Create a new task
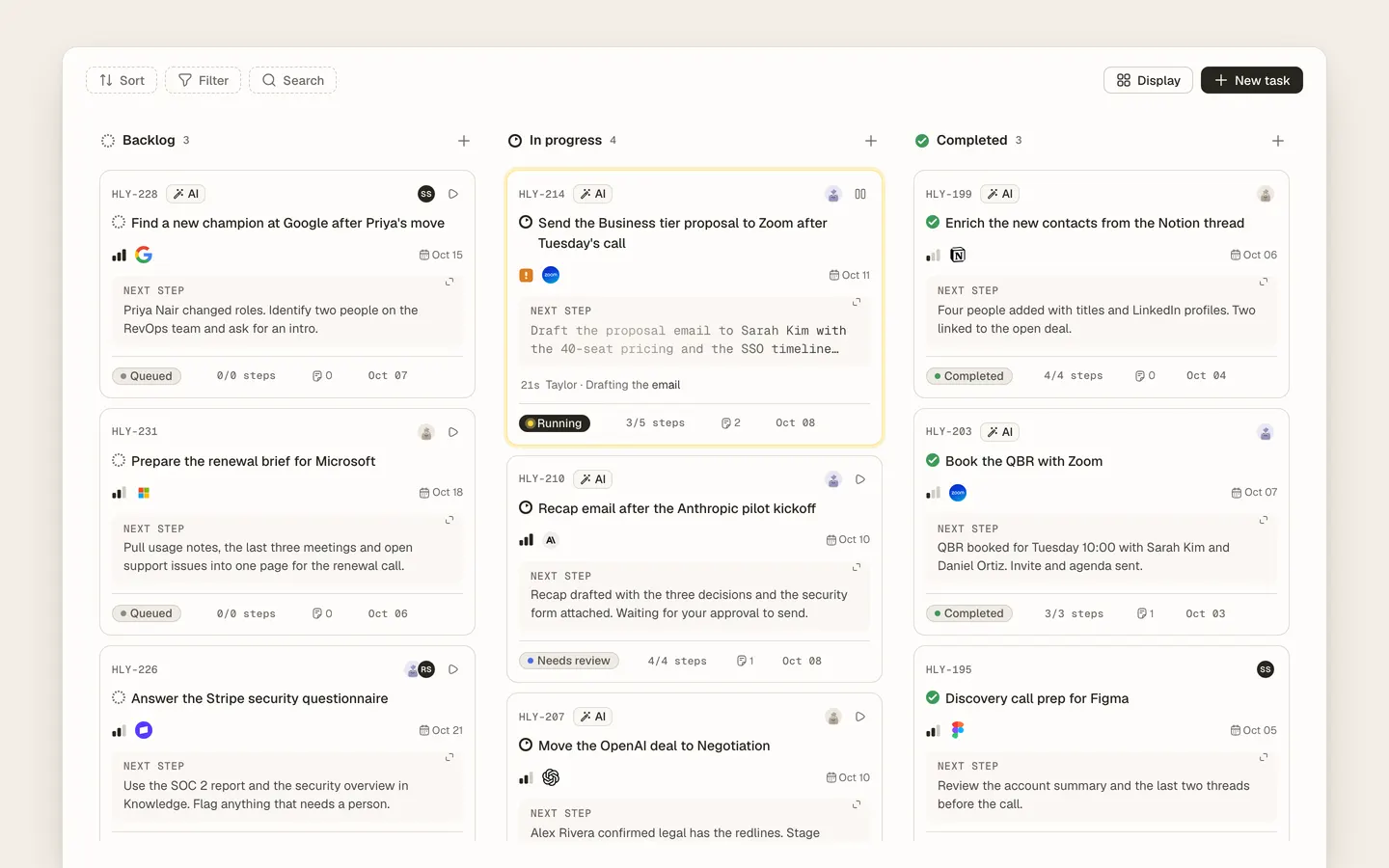 coord(1252,80)
